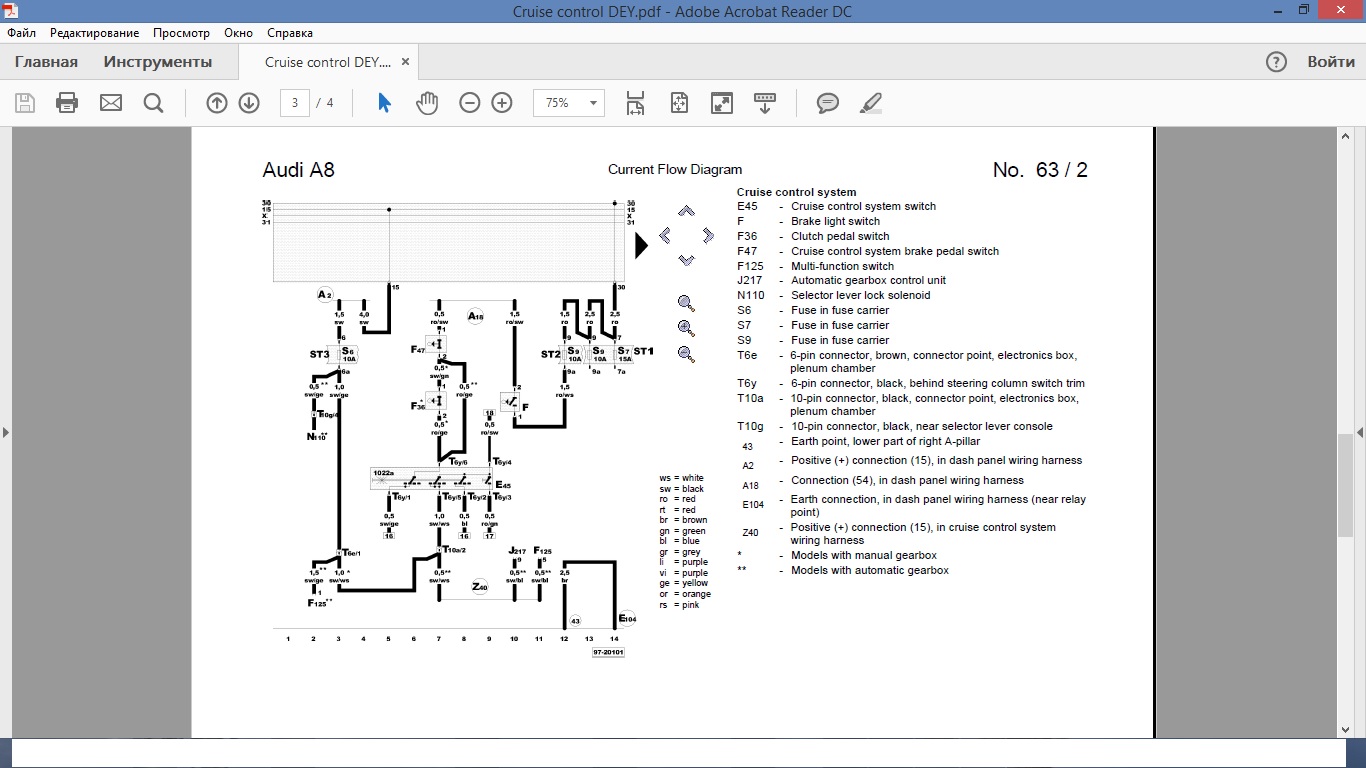
Task: Go to previous page arrow
Action: (217, 103)
